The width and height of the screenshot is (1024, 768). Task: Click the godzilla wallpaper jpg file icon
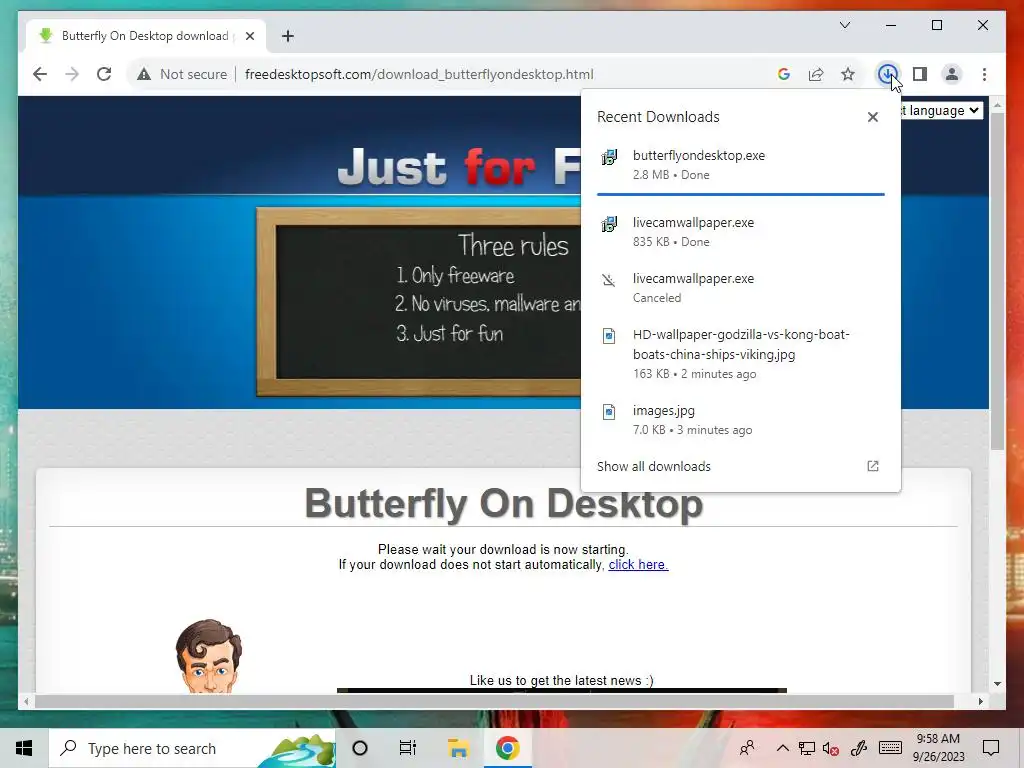coord(609,336)
